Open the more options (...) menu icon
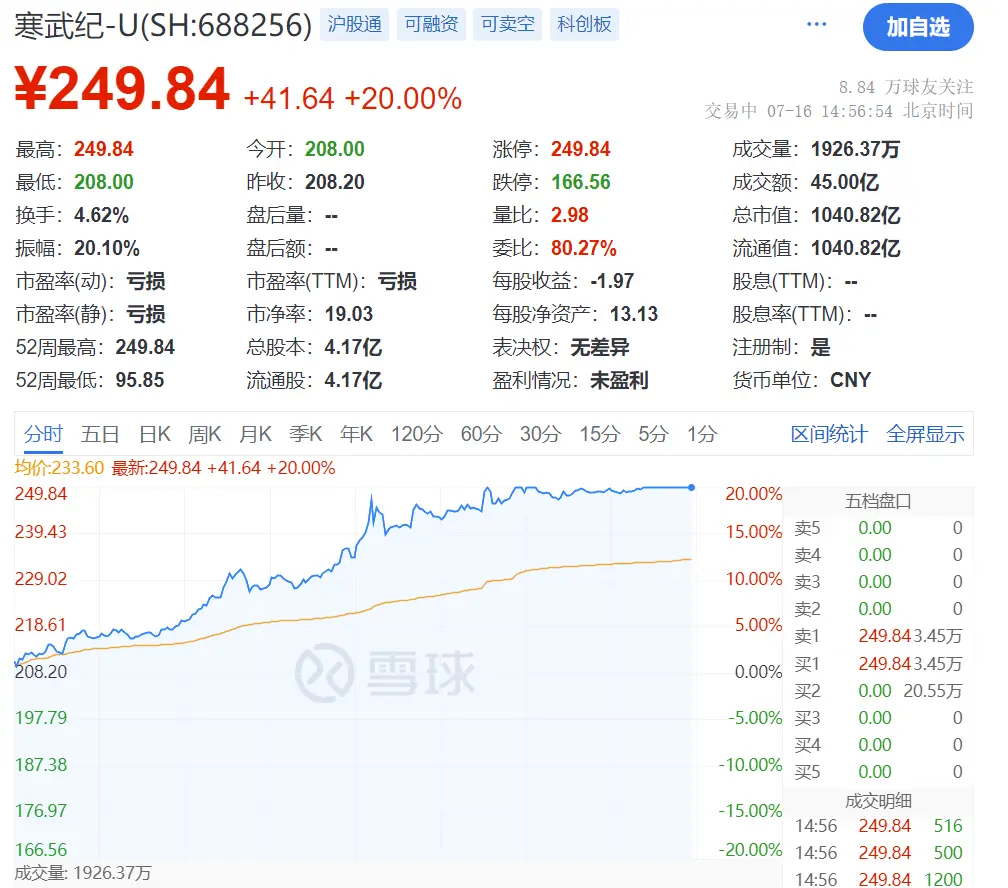The image size is (1008, 888). [x=816, y=22]
